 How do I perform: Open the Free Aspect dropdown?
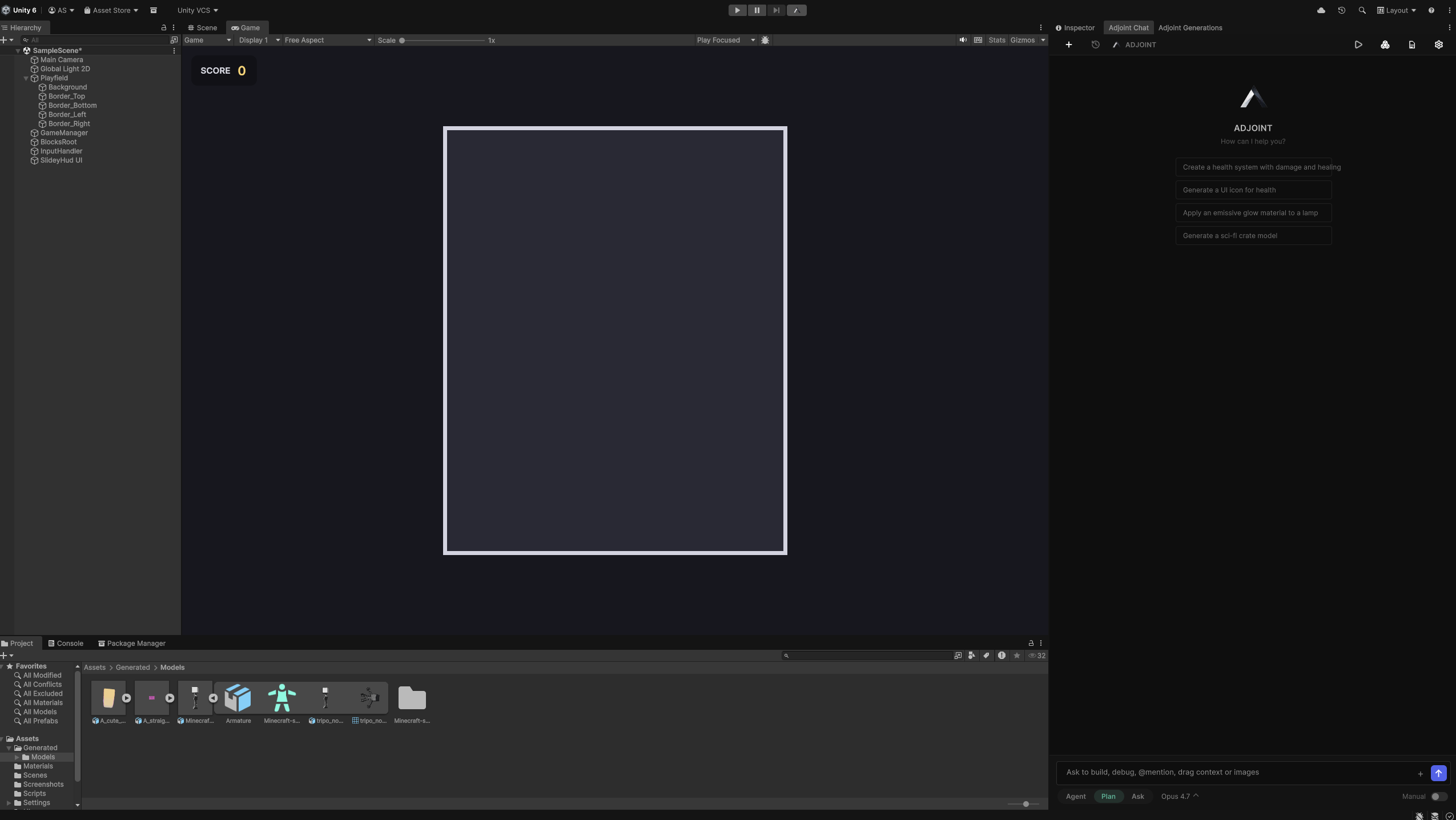(328, 40)
